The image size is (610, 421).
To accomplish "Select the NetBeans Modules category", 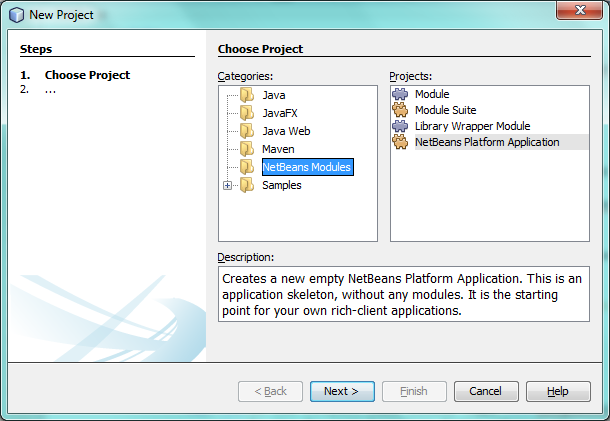I will (306, 167).
